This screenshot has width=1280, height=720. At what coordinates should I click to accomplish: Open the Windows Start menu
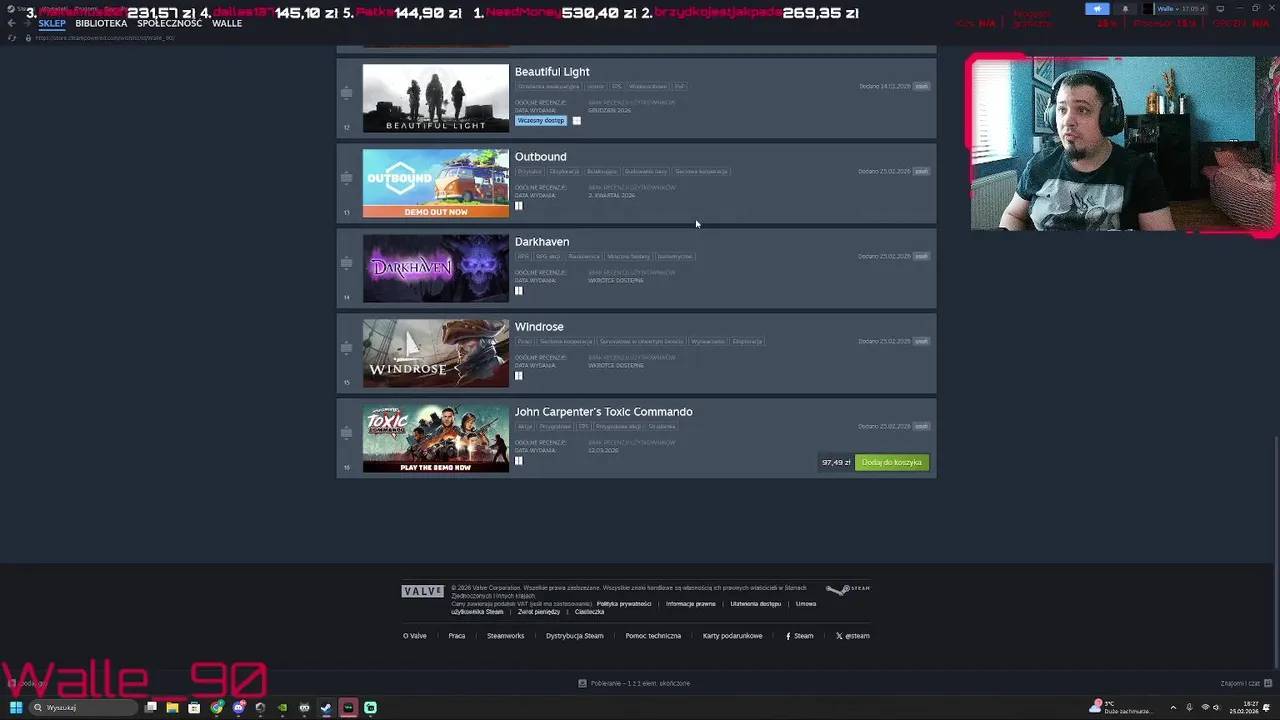pos(16,708)
